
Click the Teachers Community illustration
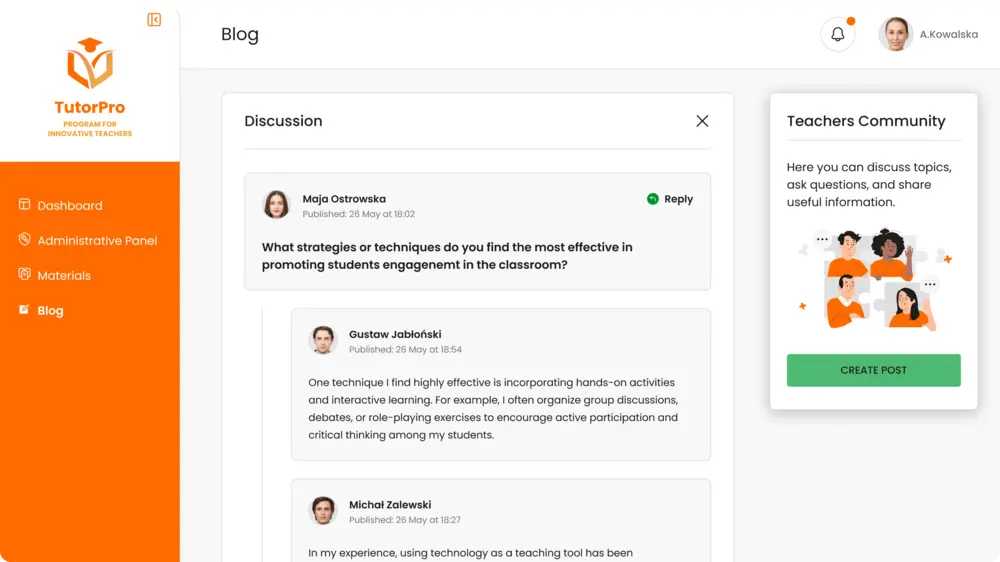tap(874, 279)
